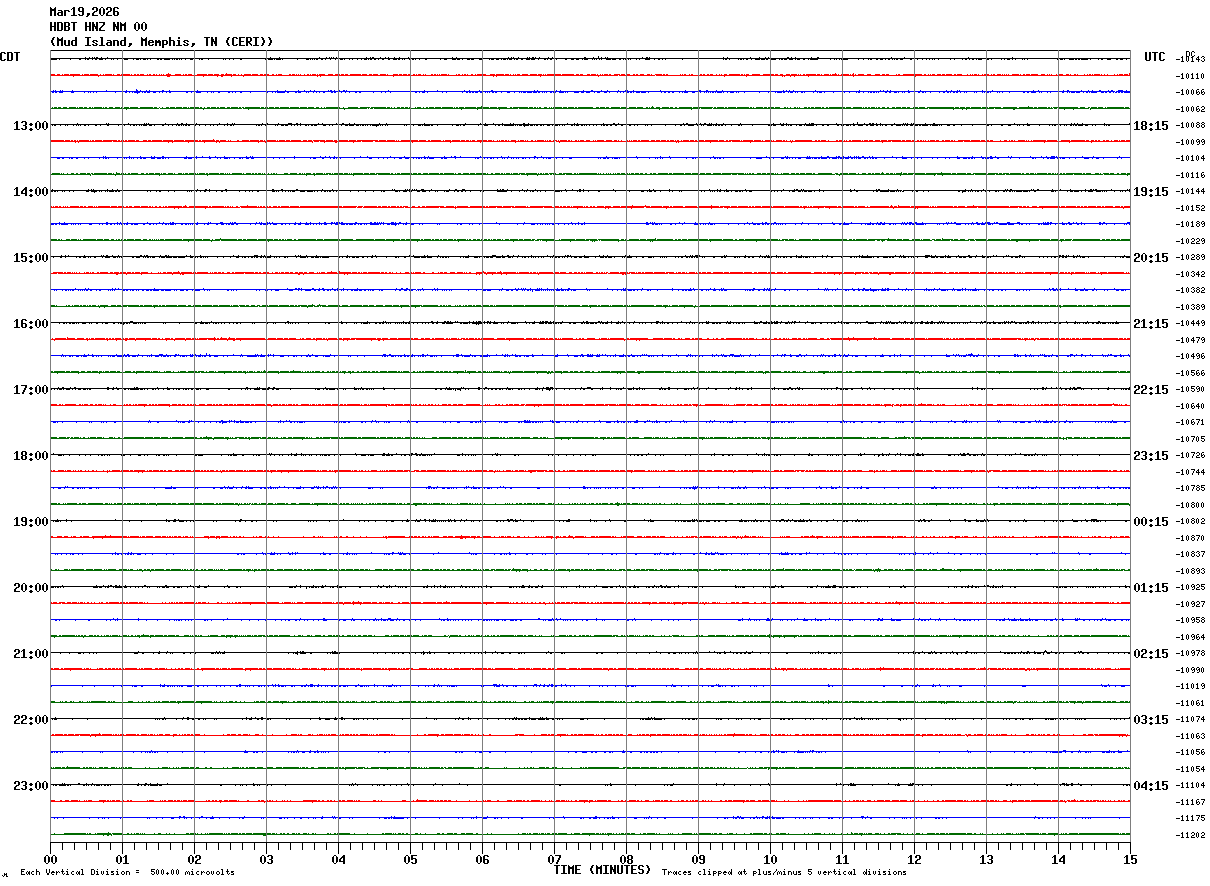Select the 16:00 CDT row label
1210x886 pixels.
click(x=30, y=324)
